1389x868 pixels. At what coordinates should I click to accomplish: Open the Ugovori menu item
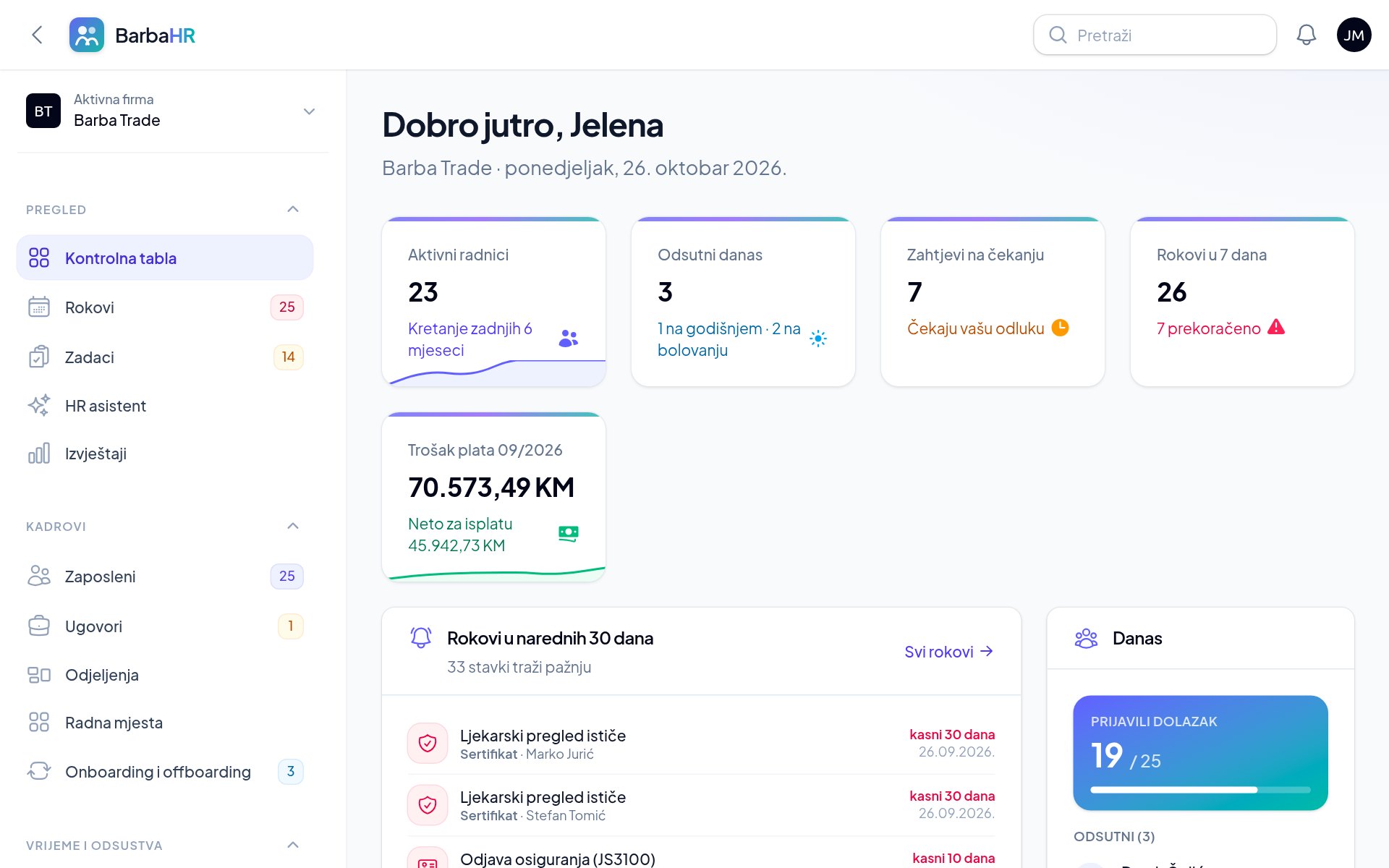pos(165,626)
